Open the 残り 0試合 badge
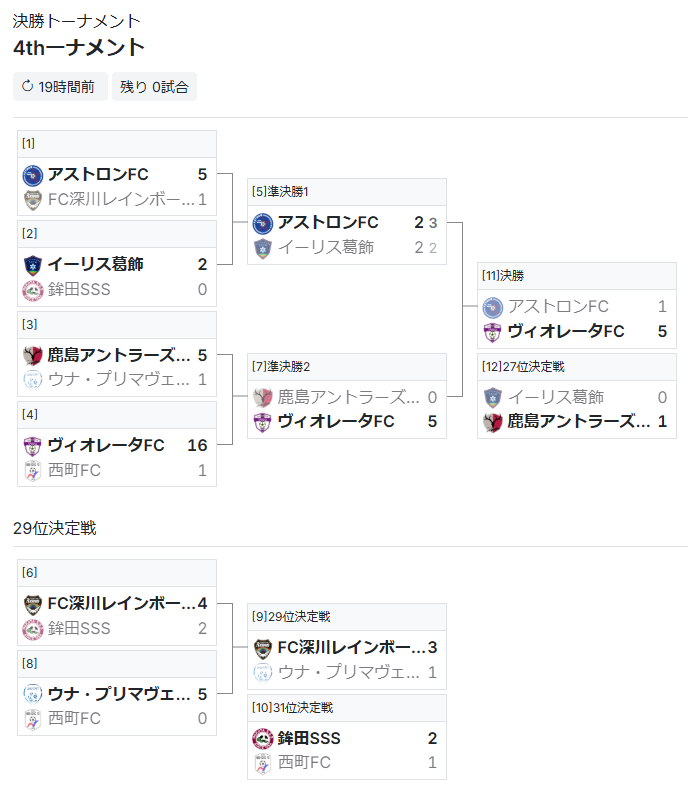The image size is (688, 809). [154, 87]
